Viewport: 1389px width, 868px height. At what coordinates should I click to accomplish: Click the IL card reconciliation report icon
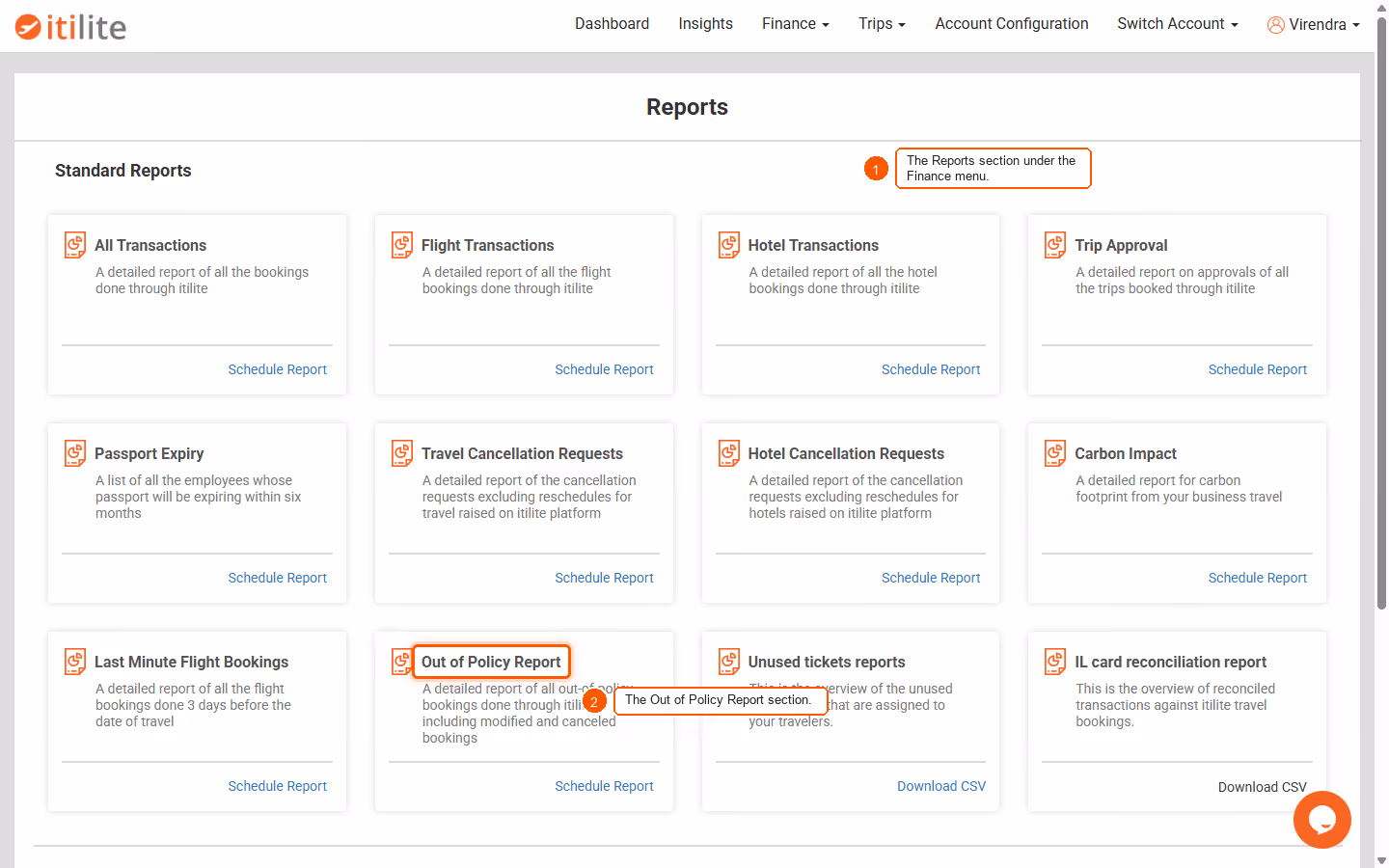(1055, 662)
